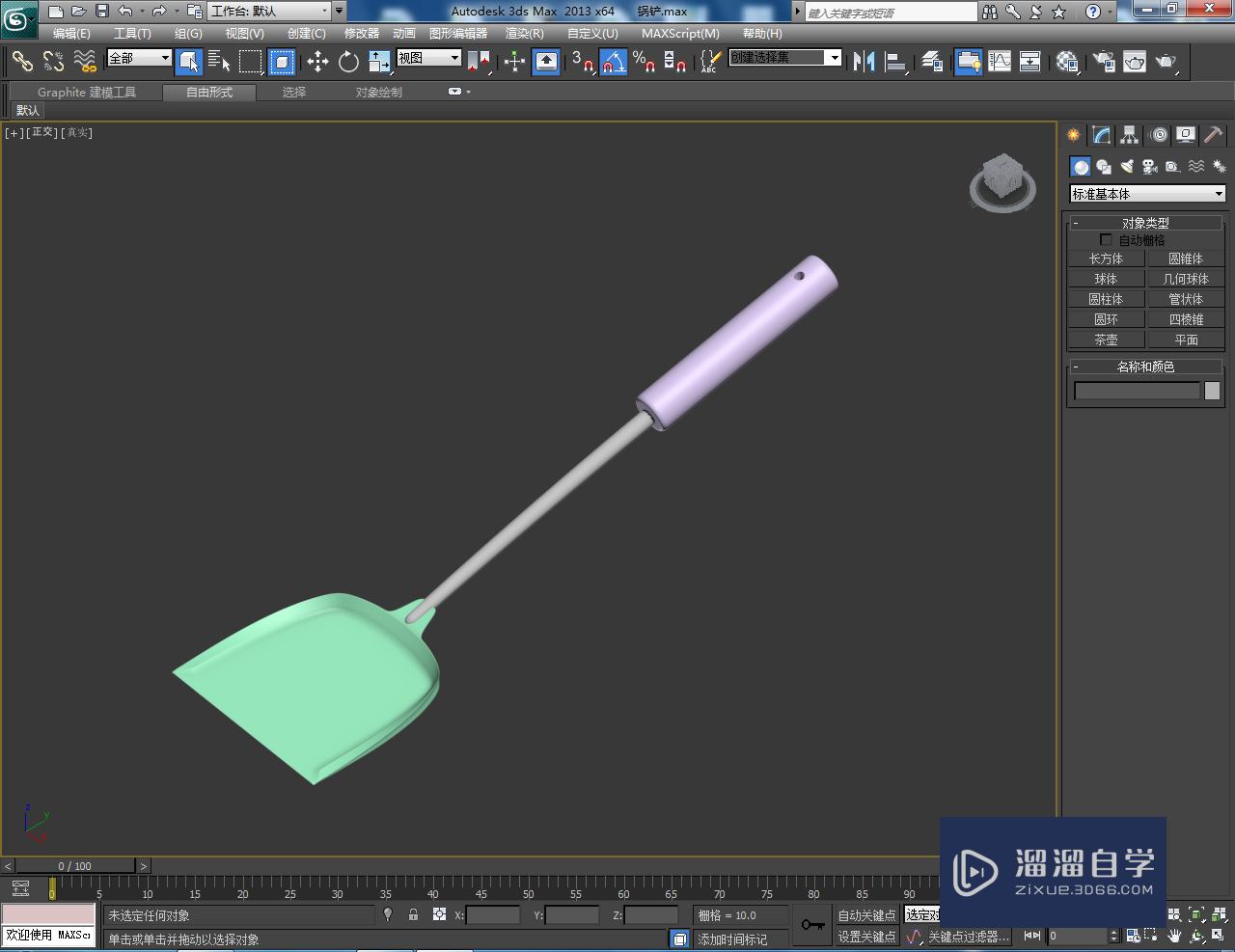The width and height of the screenshot is (1235, 952).
Task: Toggle the Selection Lock icon
Action: click(413, 914)
